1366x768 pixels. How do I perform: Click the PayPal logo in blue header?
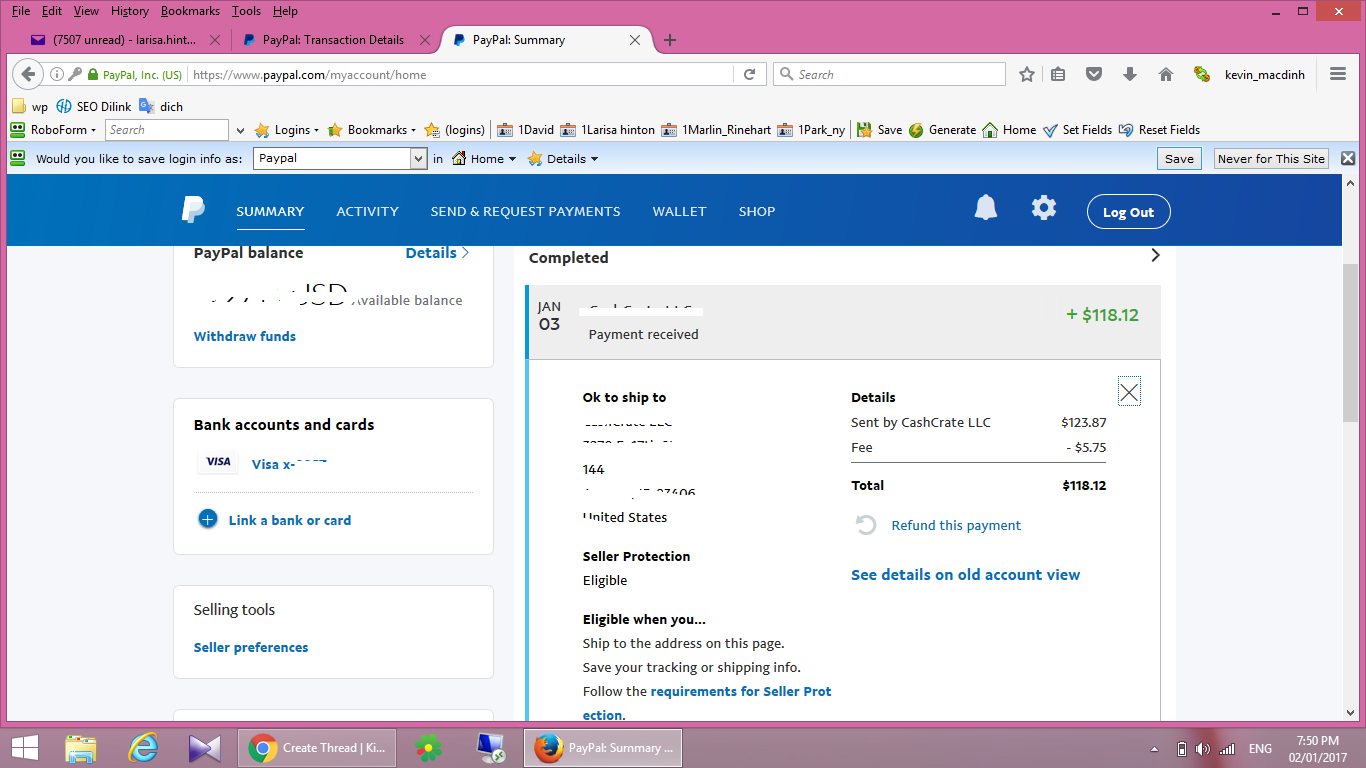tap(193, 210)
